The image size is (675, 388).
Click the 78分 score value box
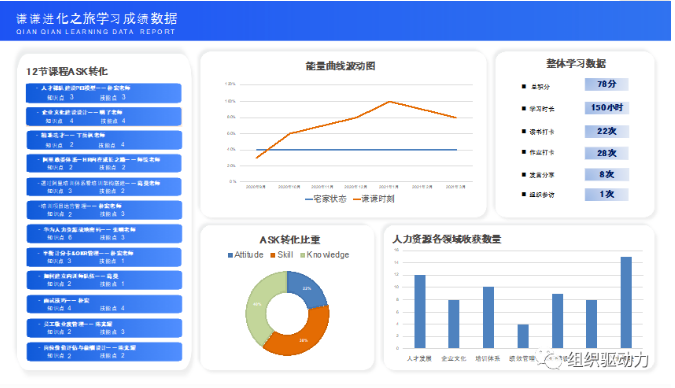607,84
